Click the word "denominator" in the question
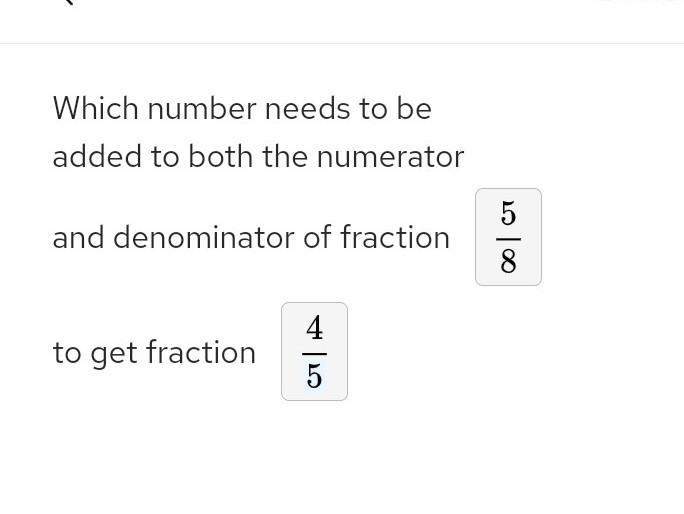 click(204, 237)
